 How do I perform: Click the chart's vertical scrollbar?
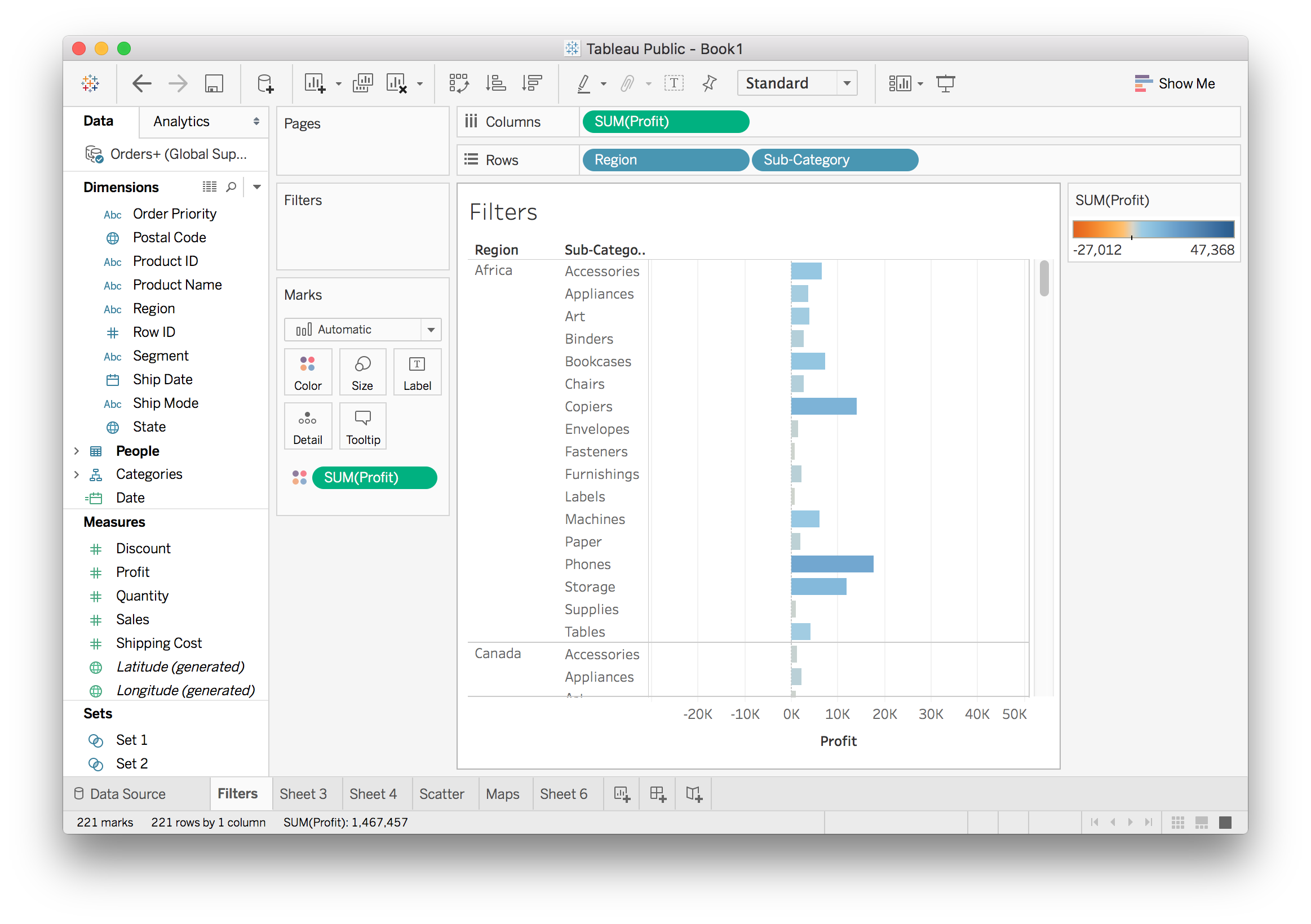coord(1044,279)
